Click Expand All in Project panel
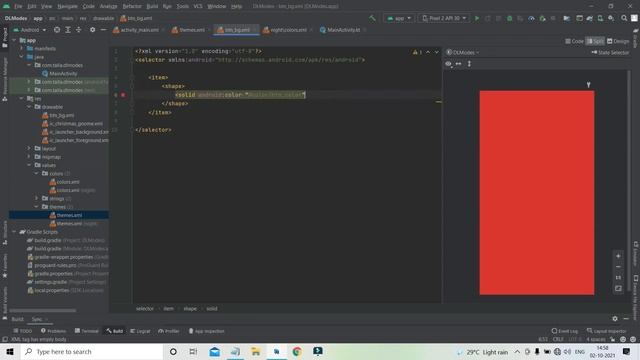Screen dimensions: 640x360 (x=68, y=30)
